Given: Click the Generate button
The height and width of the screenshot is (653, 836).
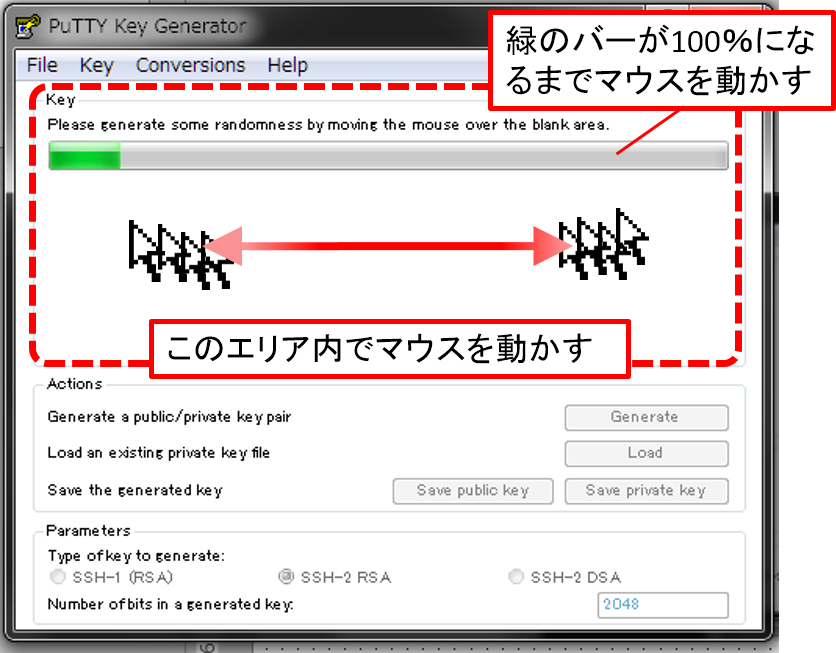Looking at the screenshot, I should pyautogui.click(x=646, y=417).
